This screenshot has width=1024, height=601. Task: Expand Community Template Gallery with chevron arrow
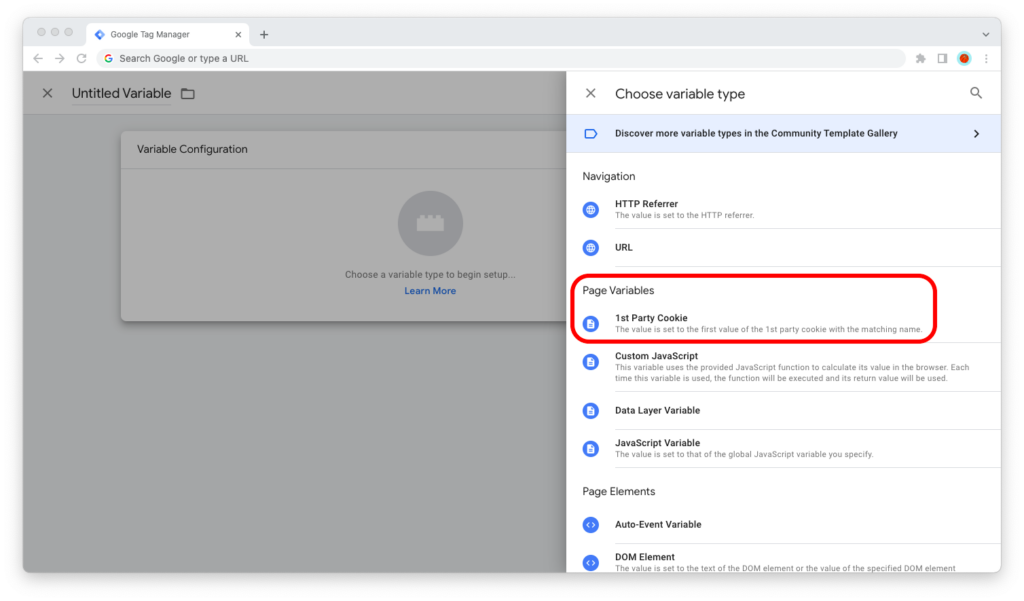coord(976,133)
